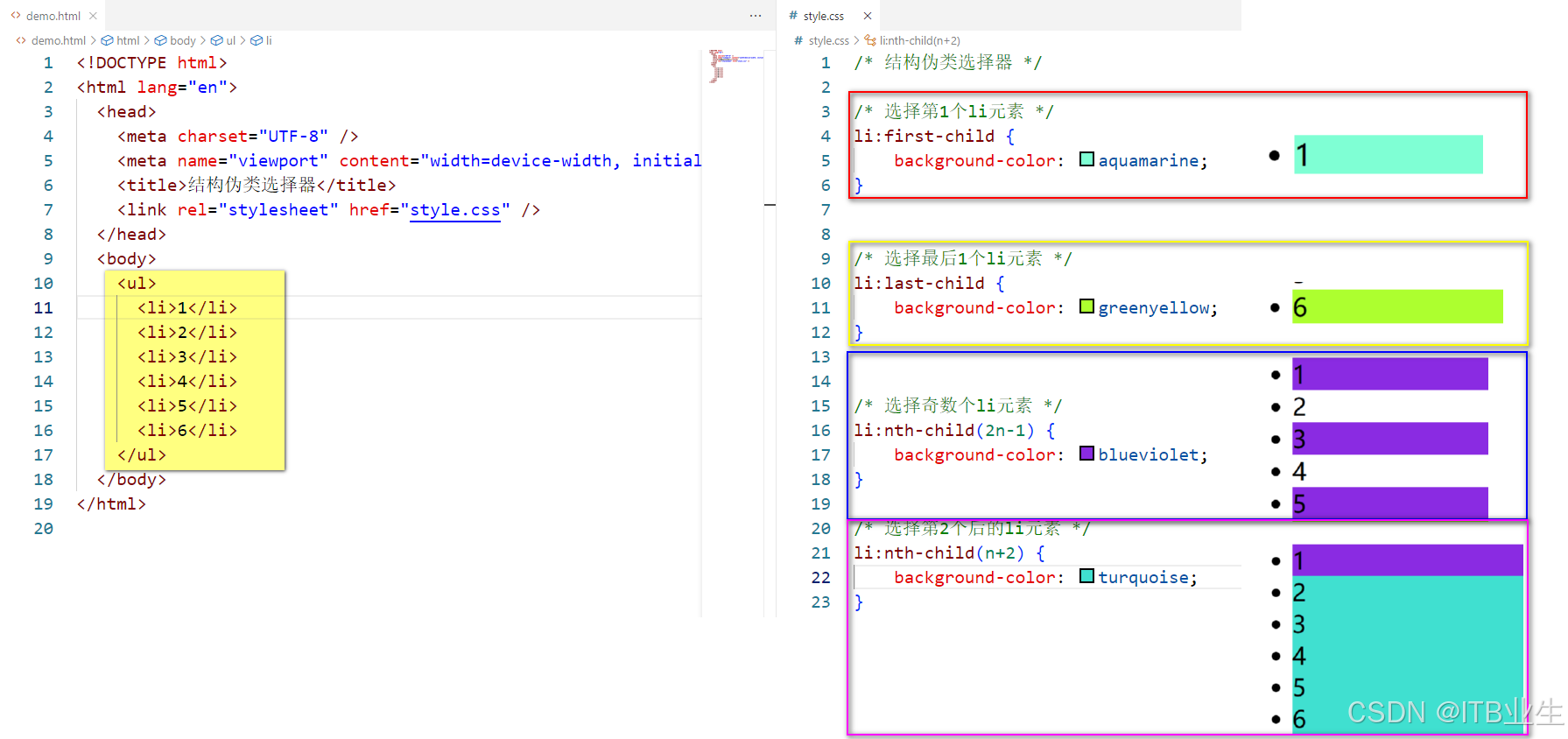1568x739 pixels.
Task: Click the closing </ul> tag
Action: 142,455
